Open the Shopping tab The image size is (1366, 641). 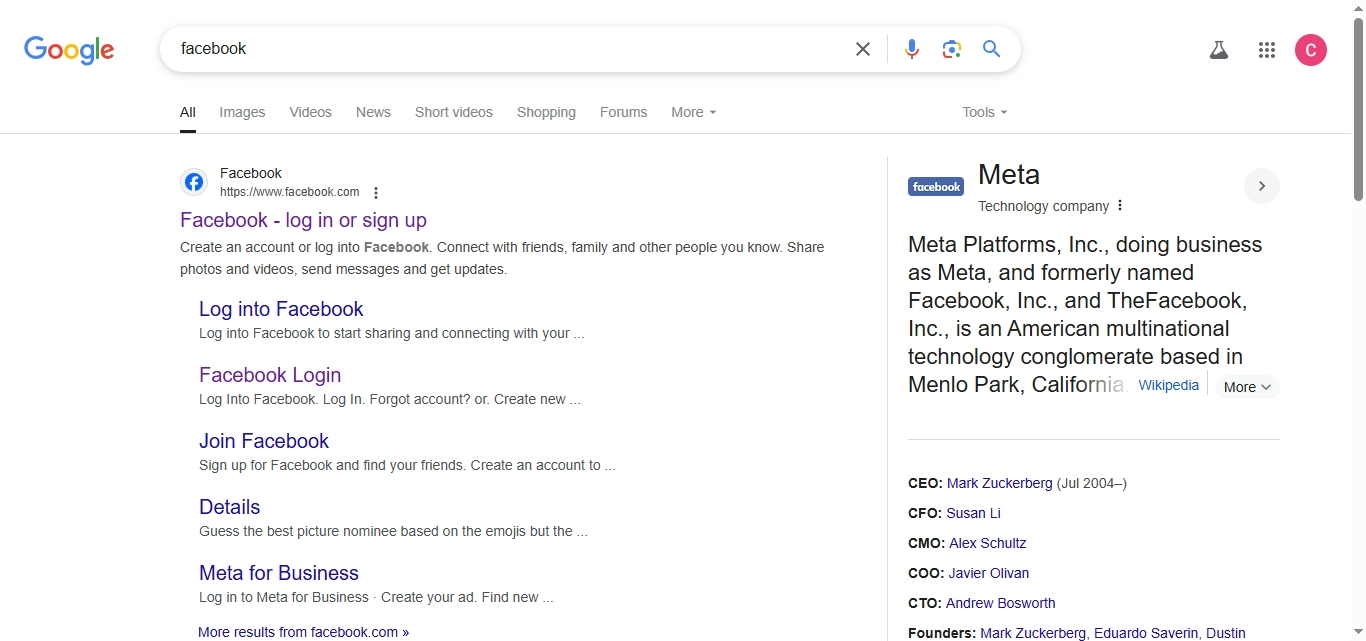546,112
